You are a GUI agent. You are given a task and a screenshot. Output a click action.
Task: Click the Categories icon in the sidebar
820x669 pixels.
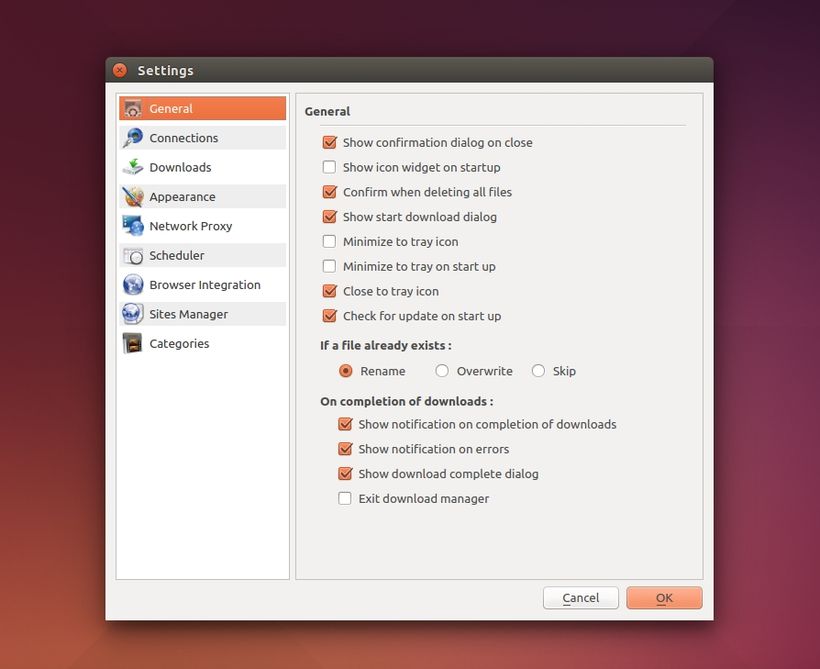[133, 343]
